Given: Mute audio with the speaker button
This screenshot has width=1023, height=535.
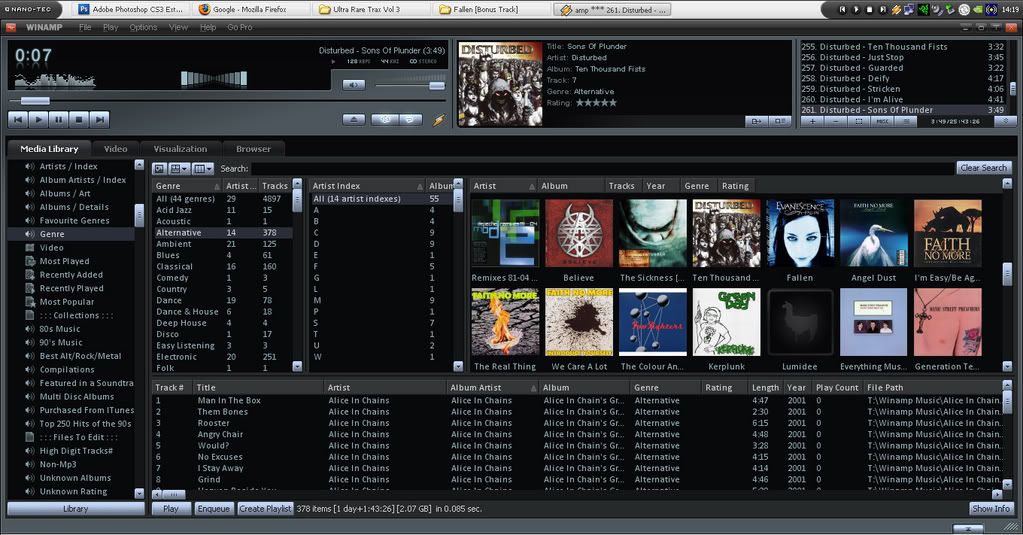Looking at the screenshot, I should point(354,85).
